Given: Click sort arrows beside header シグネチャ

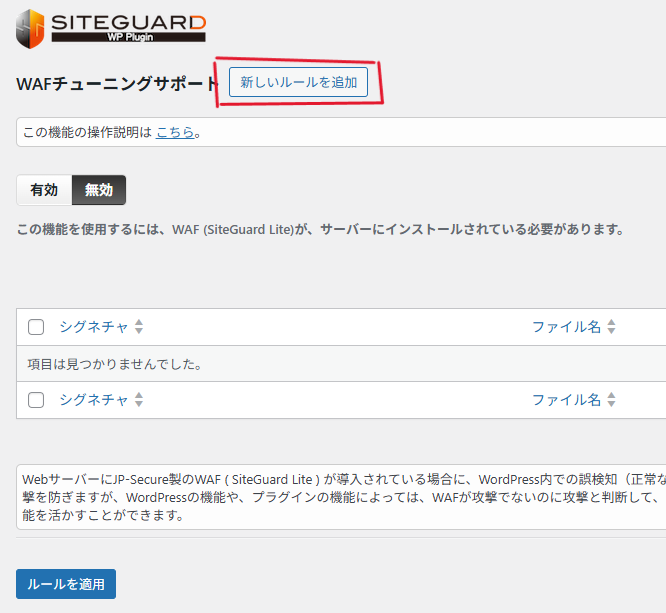Looking at the screenshot, I should click(x=139, y=327).
